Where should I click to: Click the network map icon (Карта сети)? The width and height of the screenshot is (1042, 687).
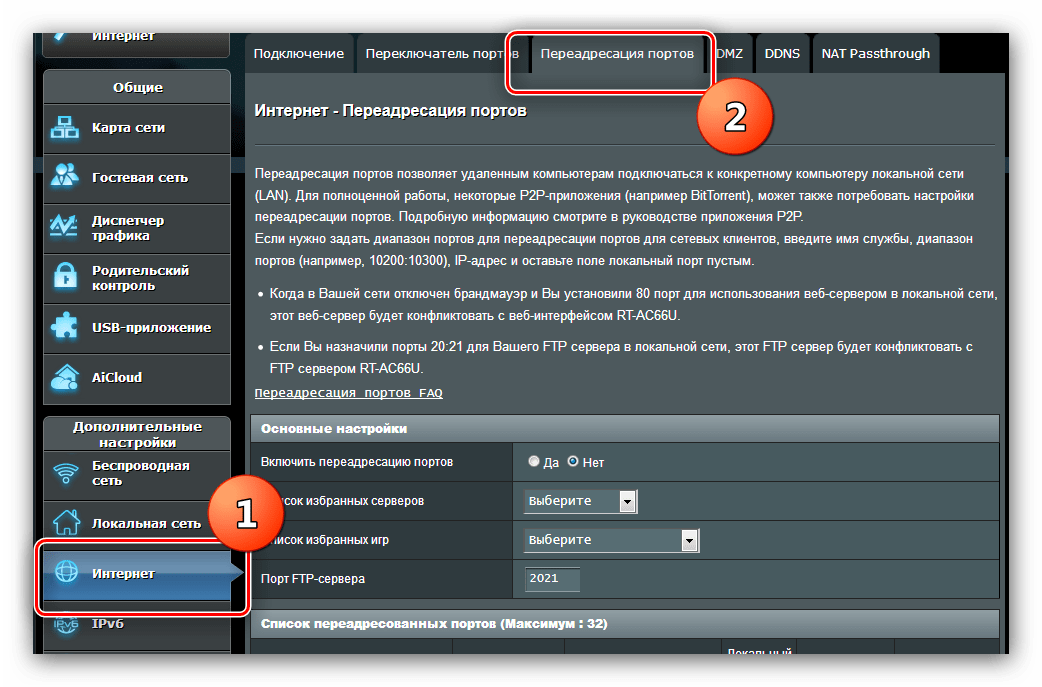[66, 128]
